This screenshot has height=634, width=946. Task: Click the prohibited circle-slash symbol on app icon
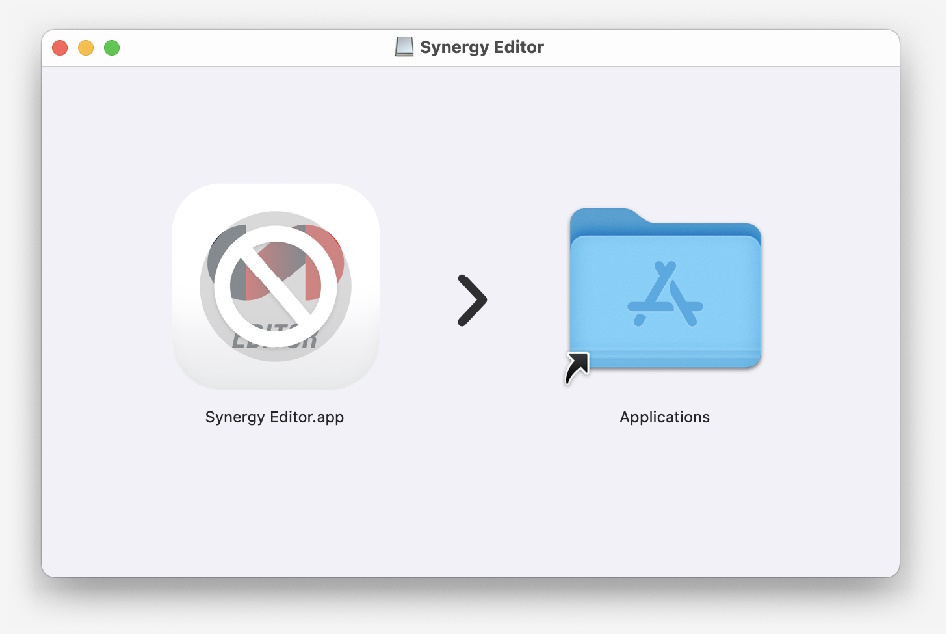276,286
